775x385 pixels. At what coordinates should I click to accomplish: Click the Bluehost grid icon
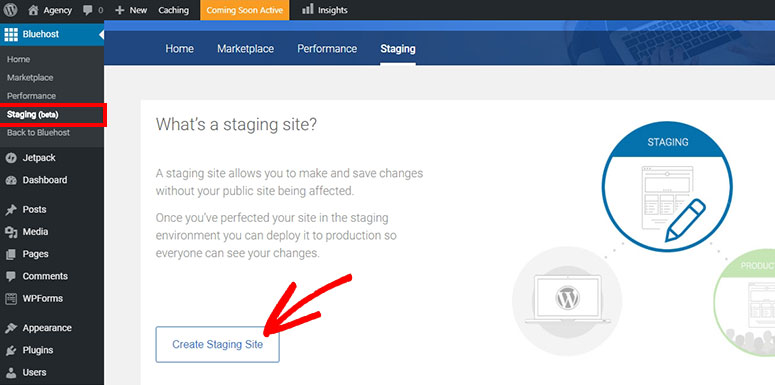point(11,34)
